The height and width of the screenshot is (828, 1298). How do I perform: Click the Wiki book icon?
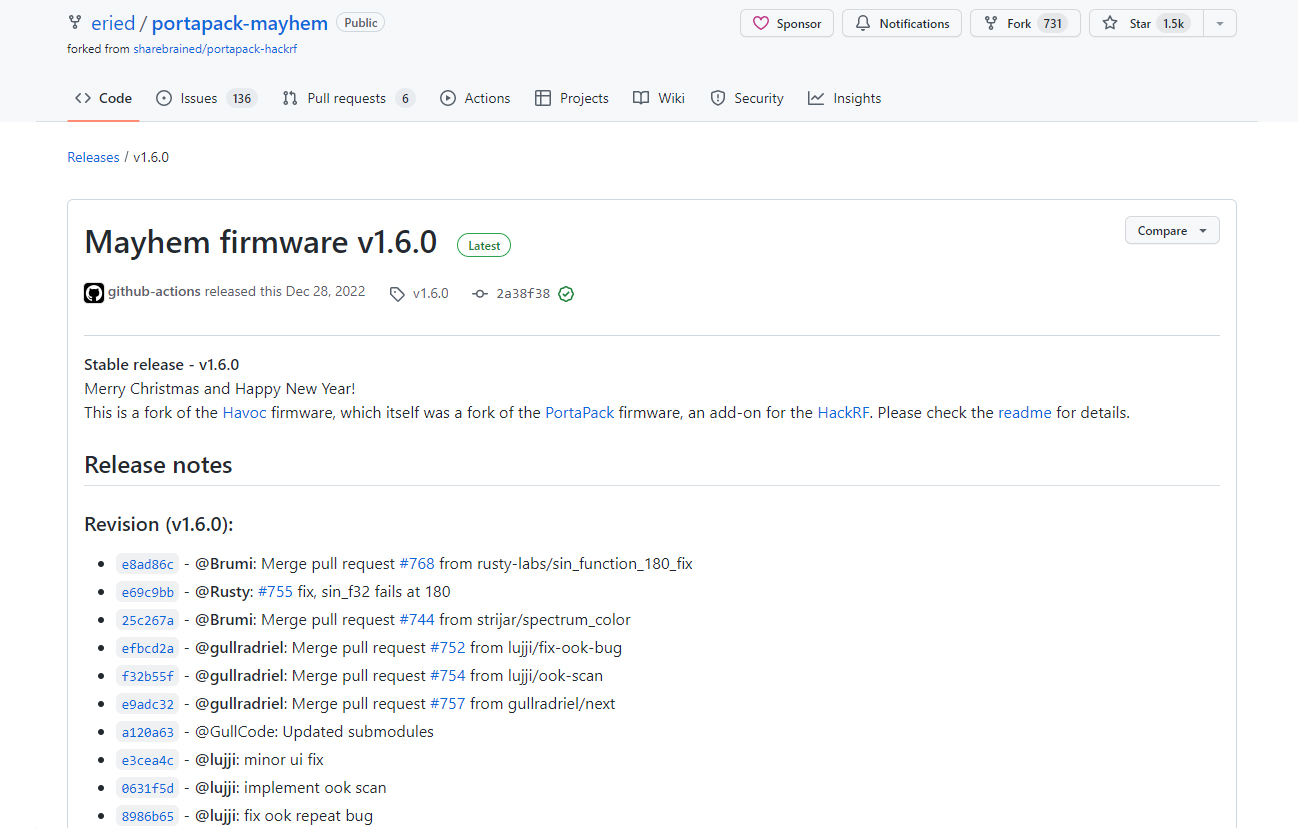coord(641,98)
